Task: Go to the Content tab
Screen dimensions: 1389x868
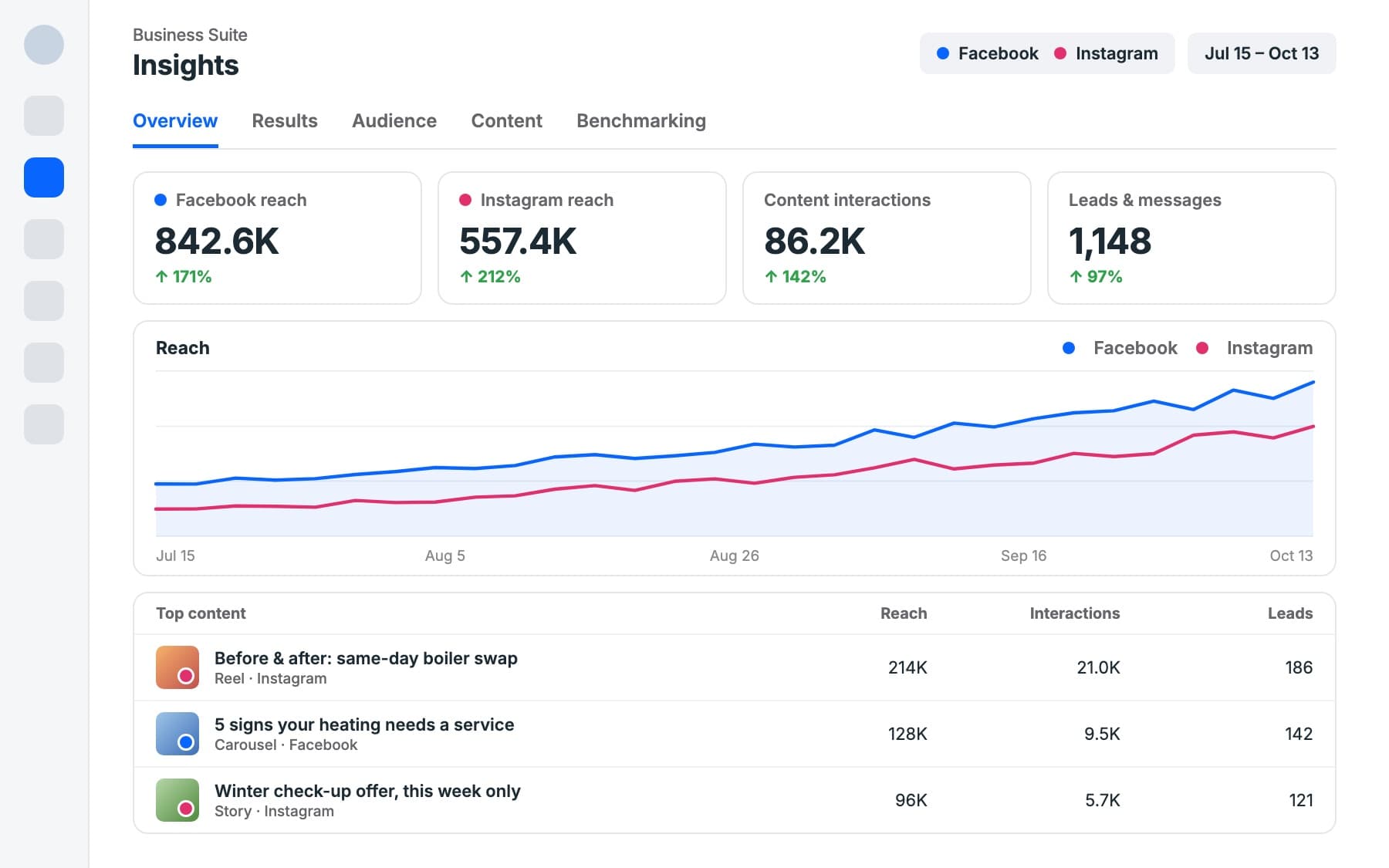Action: pyautogui.click(x=507, y=121)
